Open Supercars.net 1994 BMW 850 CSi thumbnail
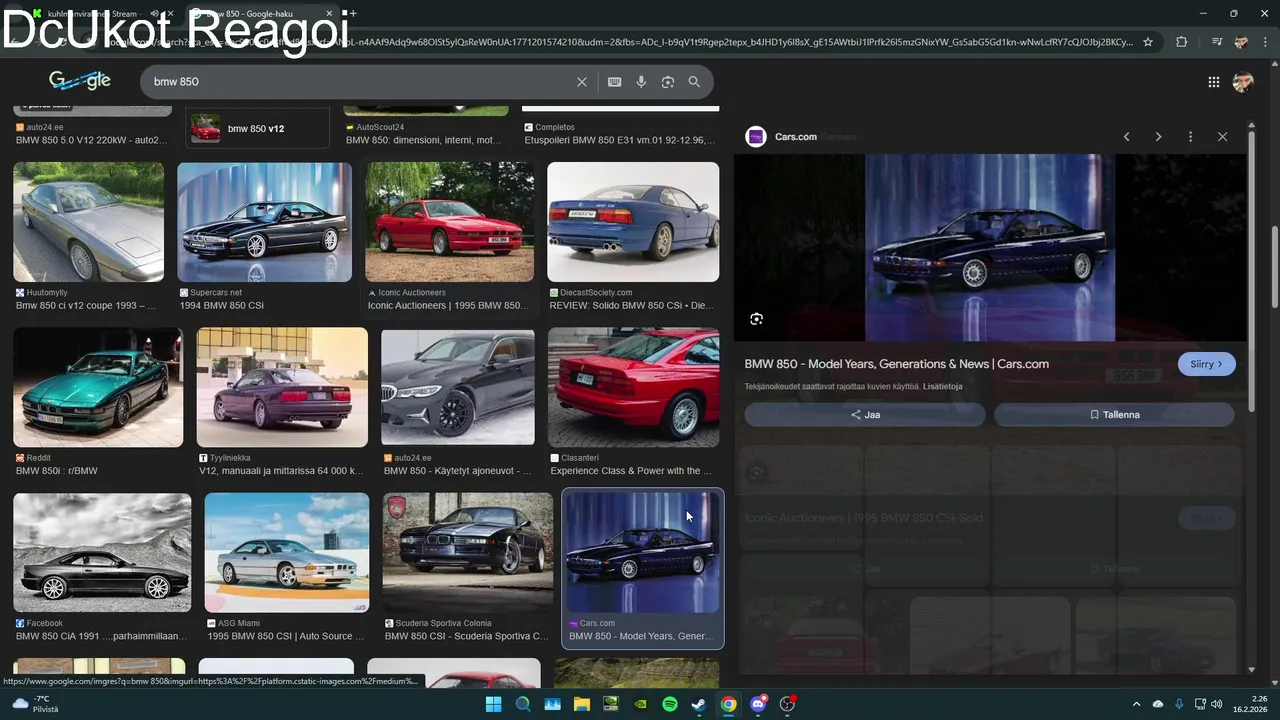The image size is (1280, 720). coord(264,222)
